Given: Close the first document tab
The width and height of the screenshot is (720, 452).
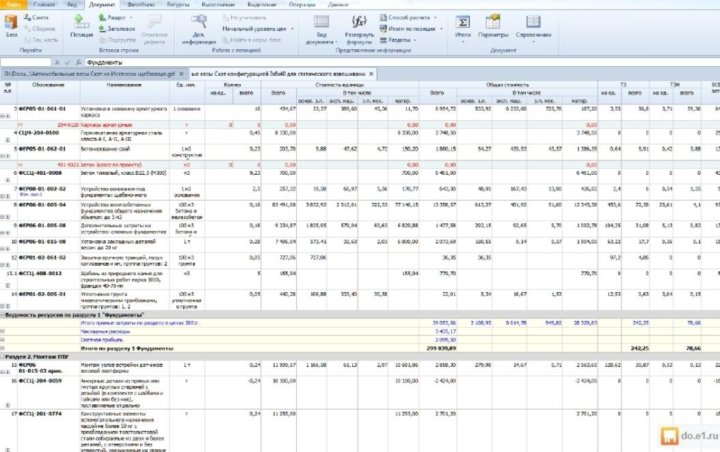Looking at the screenshot, I should tap(184, 74).
